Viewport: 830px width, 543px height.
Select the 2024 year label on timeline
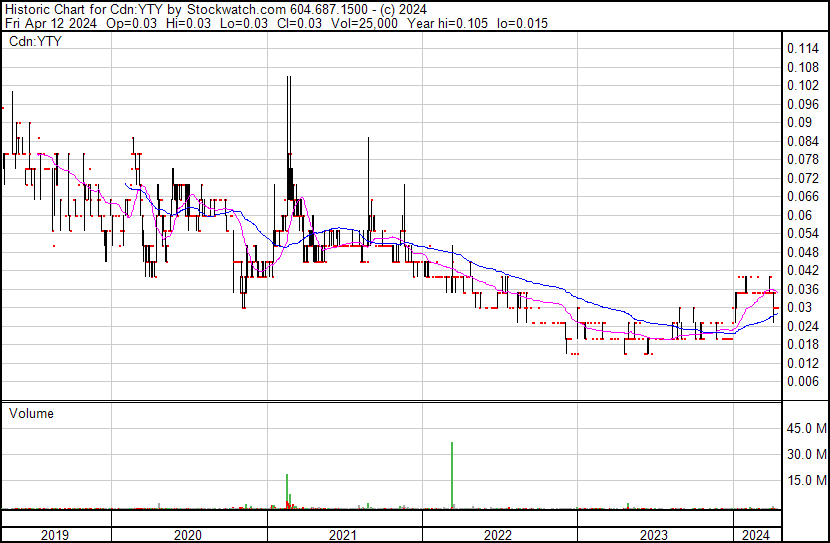(x=755, y=534)
